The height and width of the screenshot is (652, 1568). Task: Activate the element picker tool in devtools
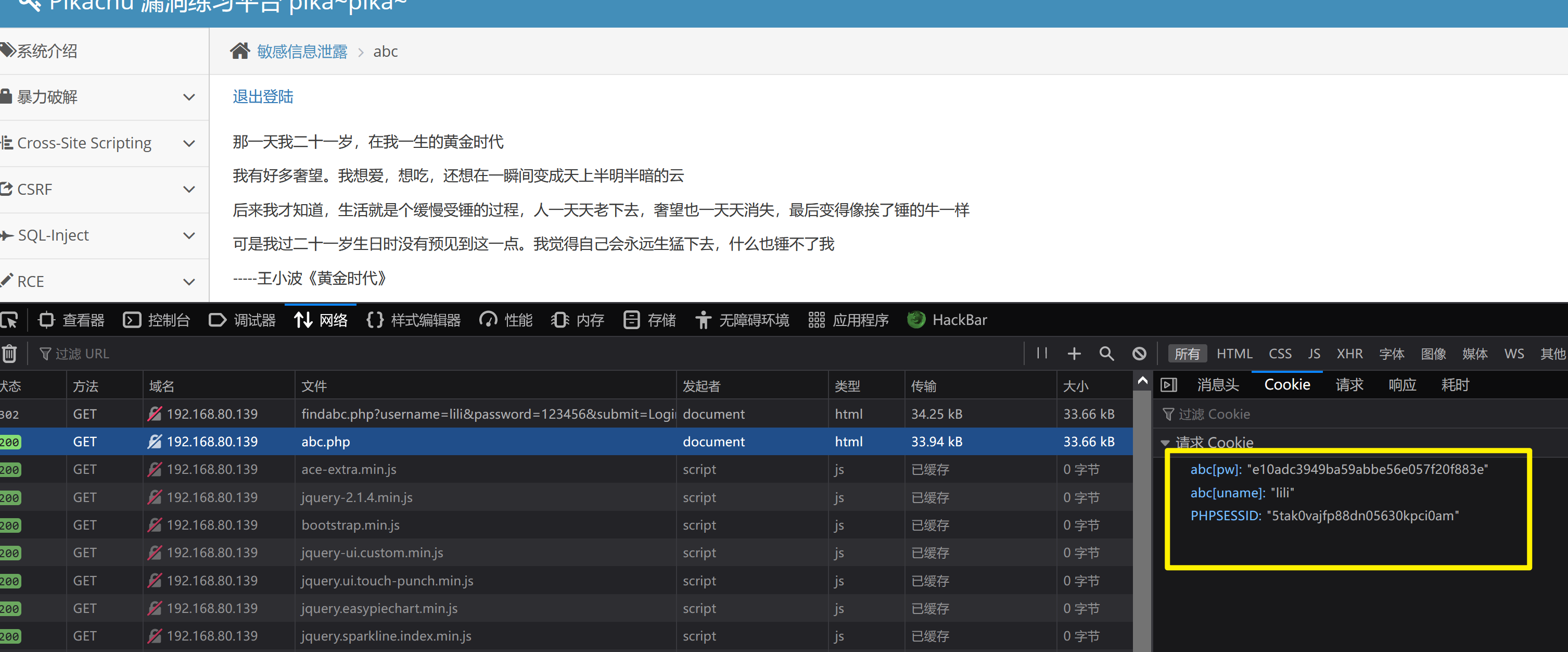tap(9, 320)
